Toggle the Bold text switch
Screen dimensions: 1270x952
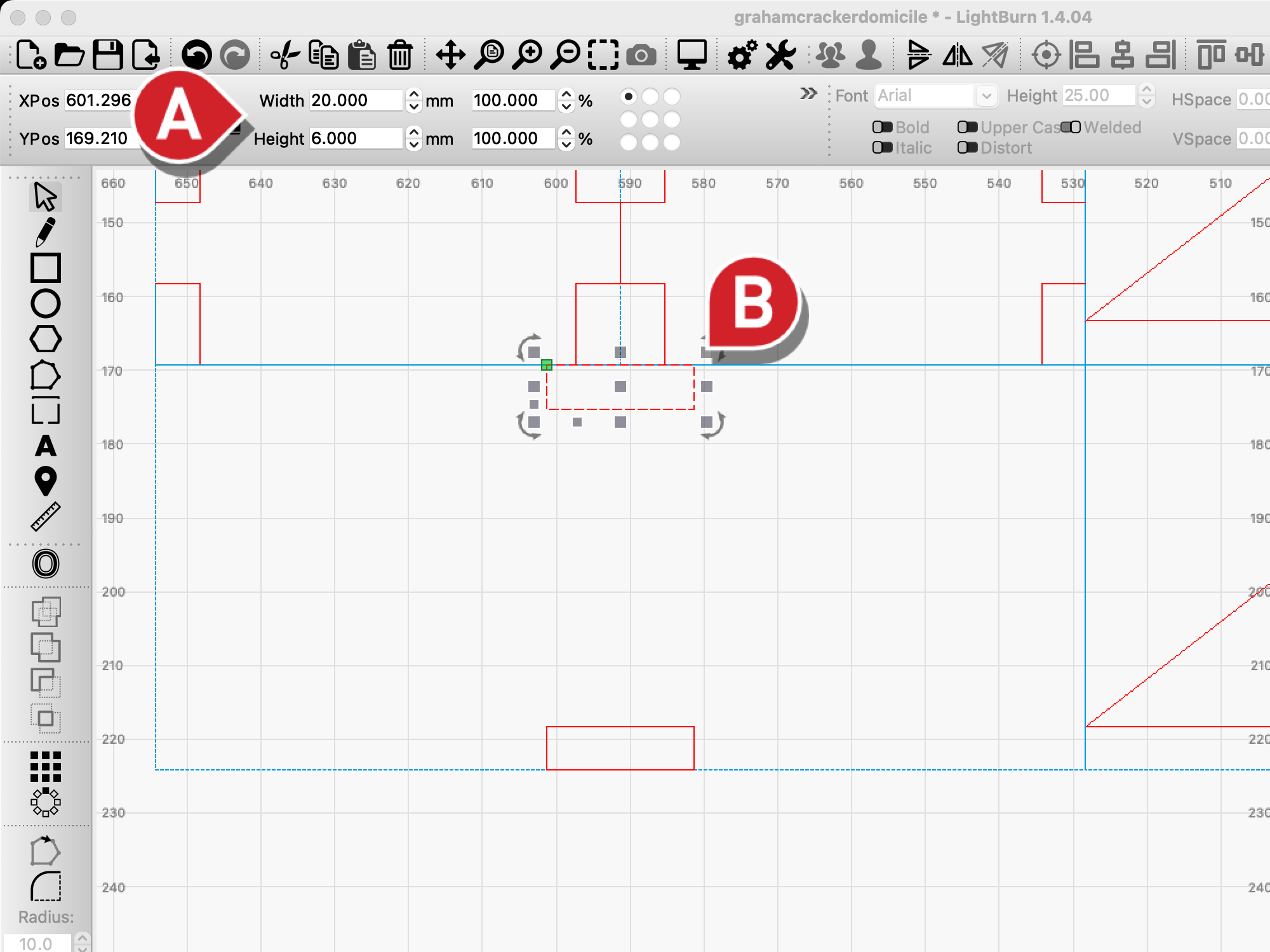(882, 128)
